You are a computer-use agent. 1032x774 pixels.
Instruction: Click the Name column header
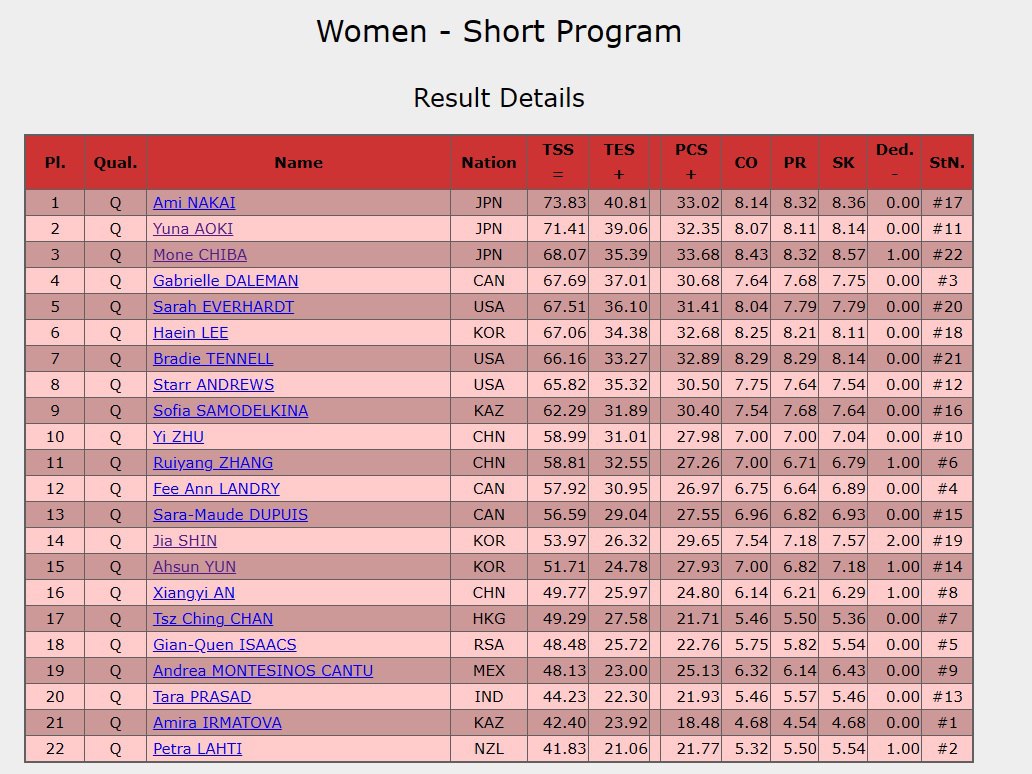click(x=298, y=162)
